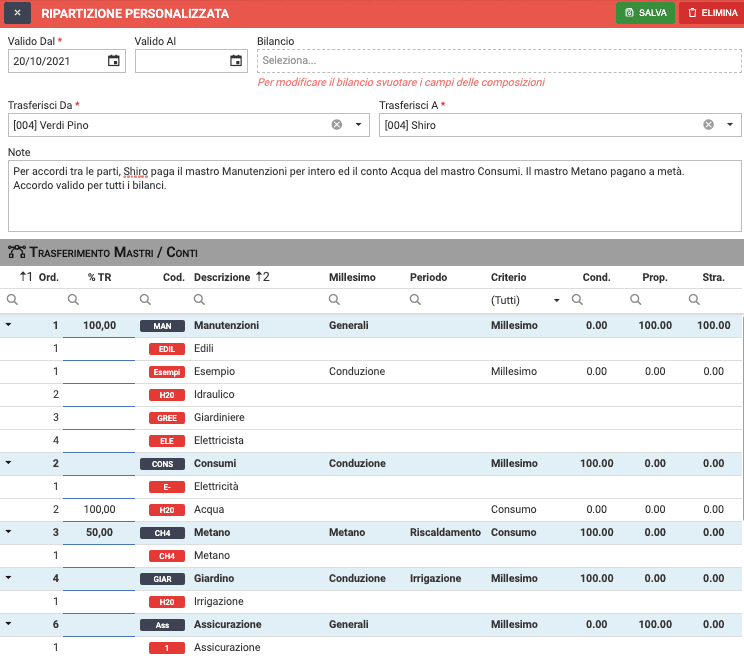Click the table's vertical scrollbar
744x659 pixels.
743,418
